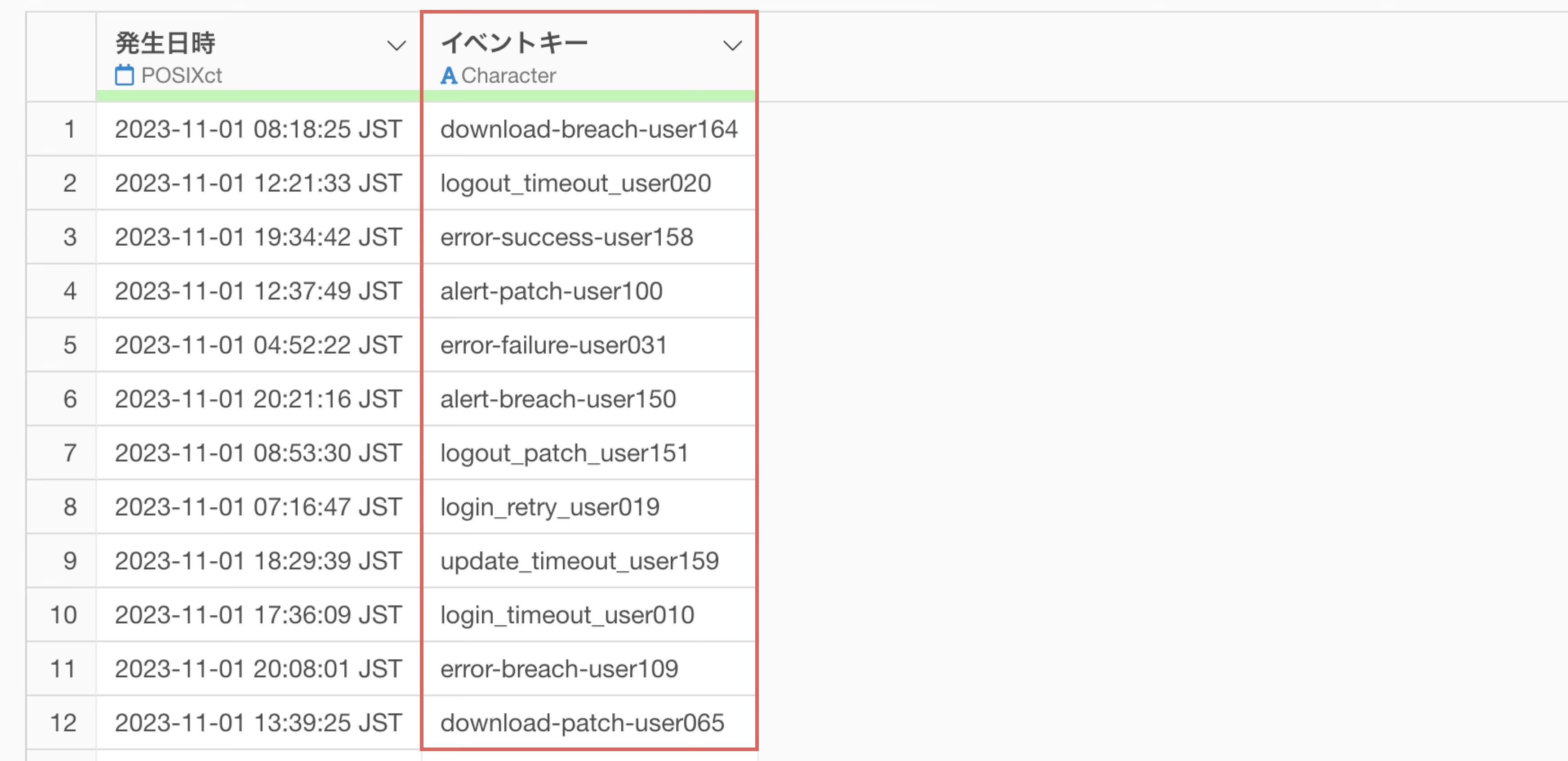Select row number 1
The width and height of the screenshot is (1568, 761).
69,130
